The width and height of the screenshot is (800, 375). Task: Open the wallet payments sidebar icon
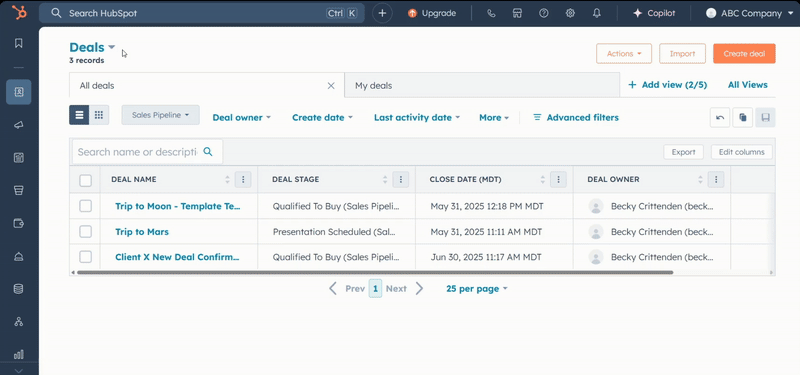tap(19, 223)
